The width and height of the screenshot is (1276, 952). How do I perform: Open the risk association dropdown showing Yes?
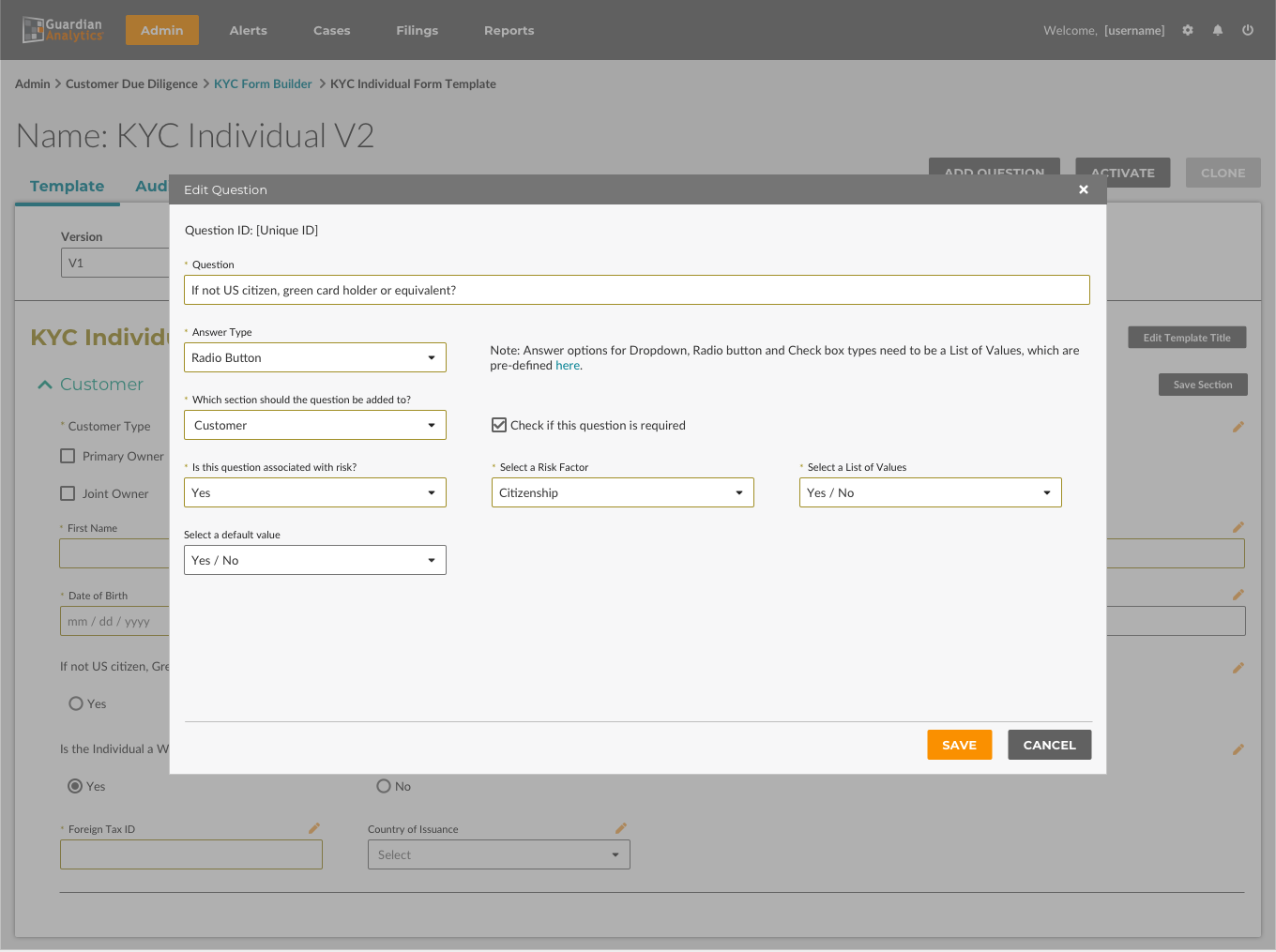pos(315,492)
